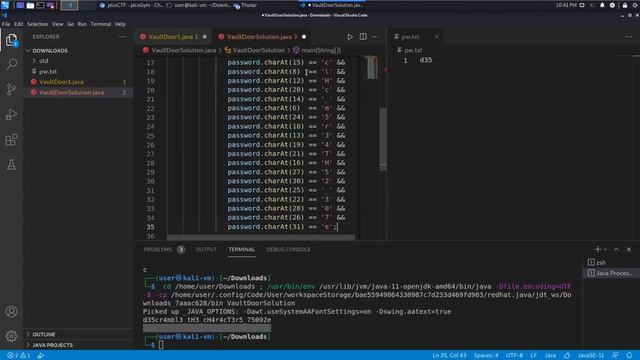Click the main(String[]) breadcrumb
Screen dimensions: 640x360
coord(321,50)
